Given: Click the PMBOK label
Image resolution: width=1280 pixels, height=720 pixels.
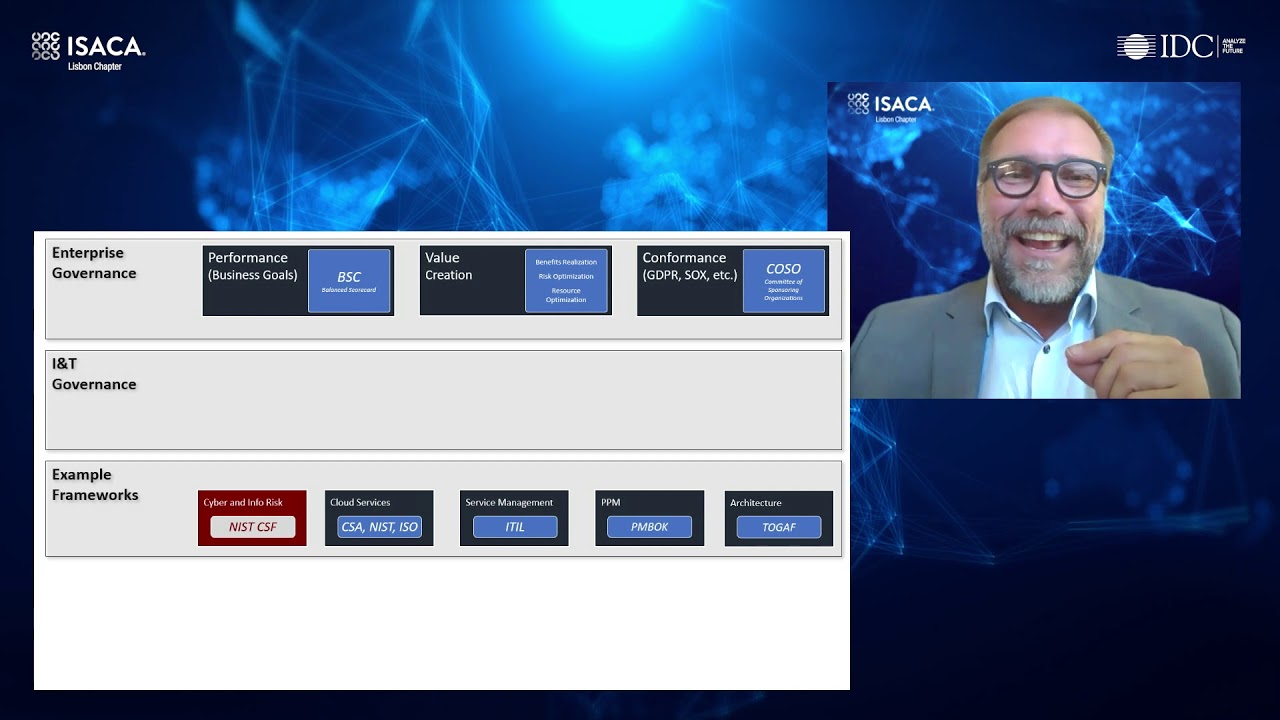Looking at the screenshot, I should 649,527.
